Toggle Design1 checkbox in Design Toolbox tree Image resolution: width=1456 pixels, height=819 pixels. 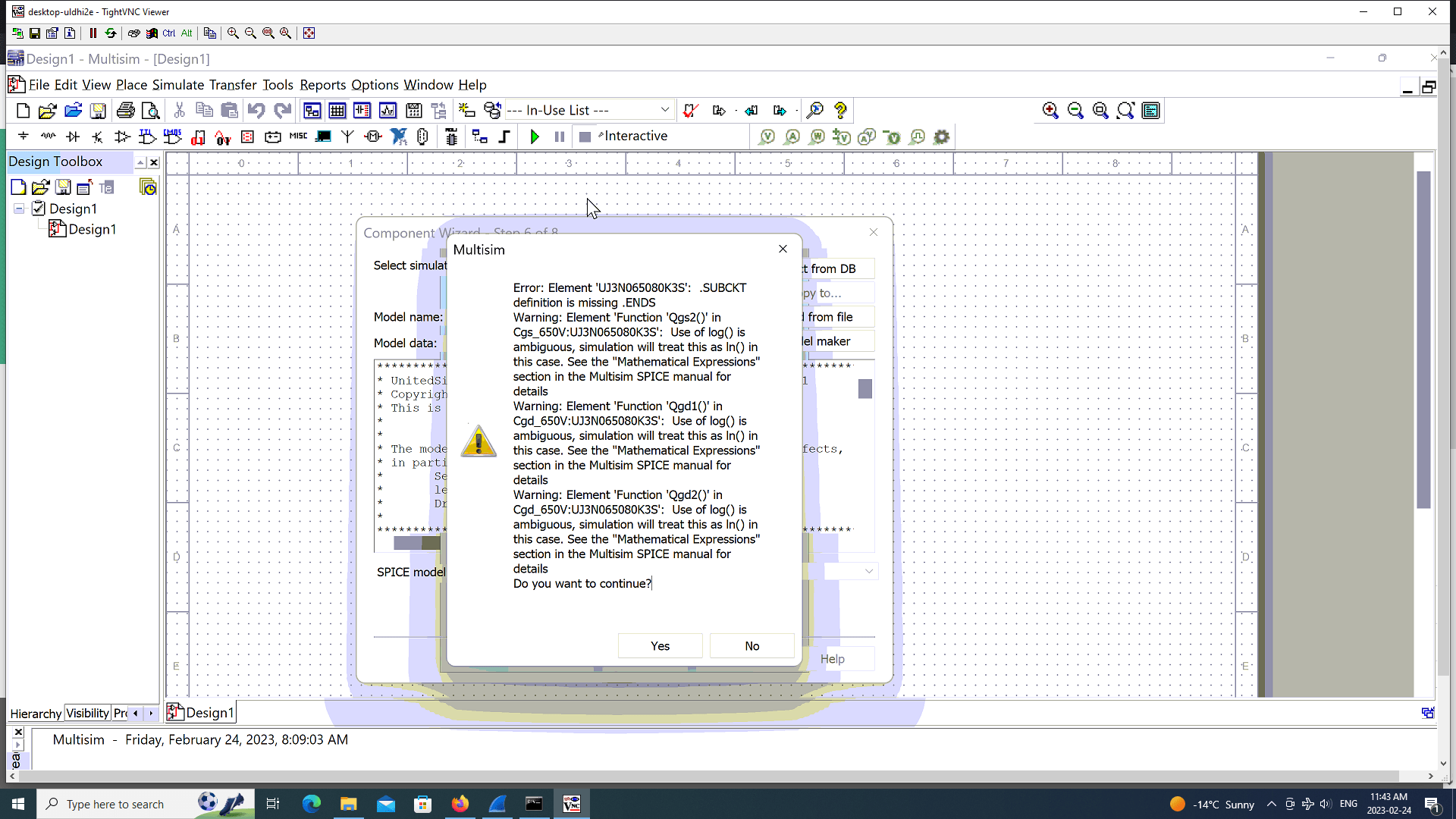point(39,209)
